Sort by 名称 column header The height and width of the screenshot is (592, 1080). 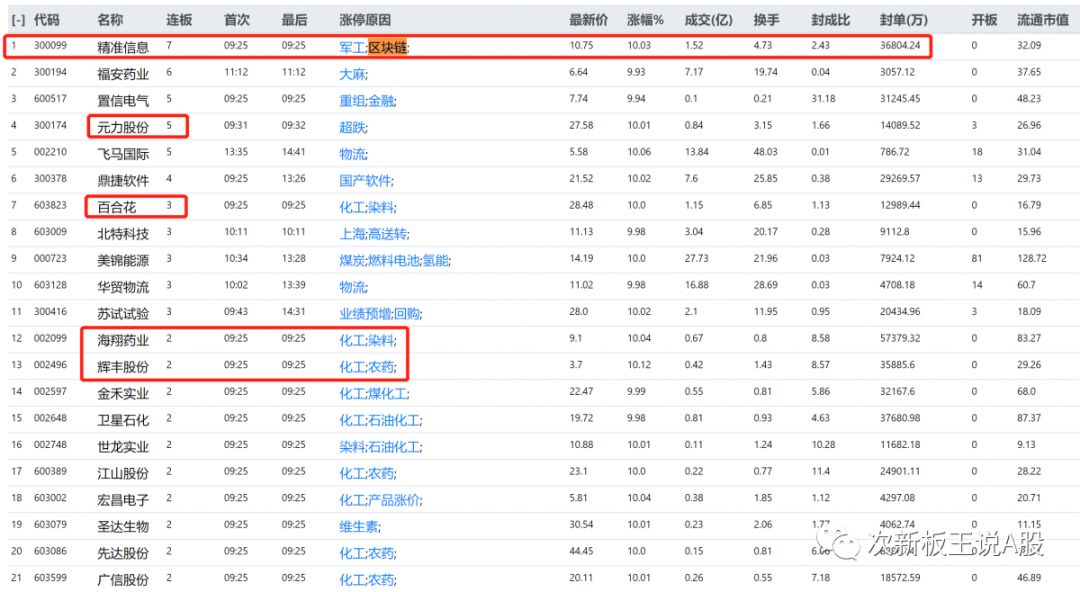click(110, 20)
